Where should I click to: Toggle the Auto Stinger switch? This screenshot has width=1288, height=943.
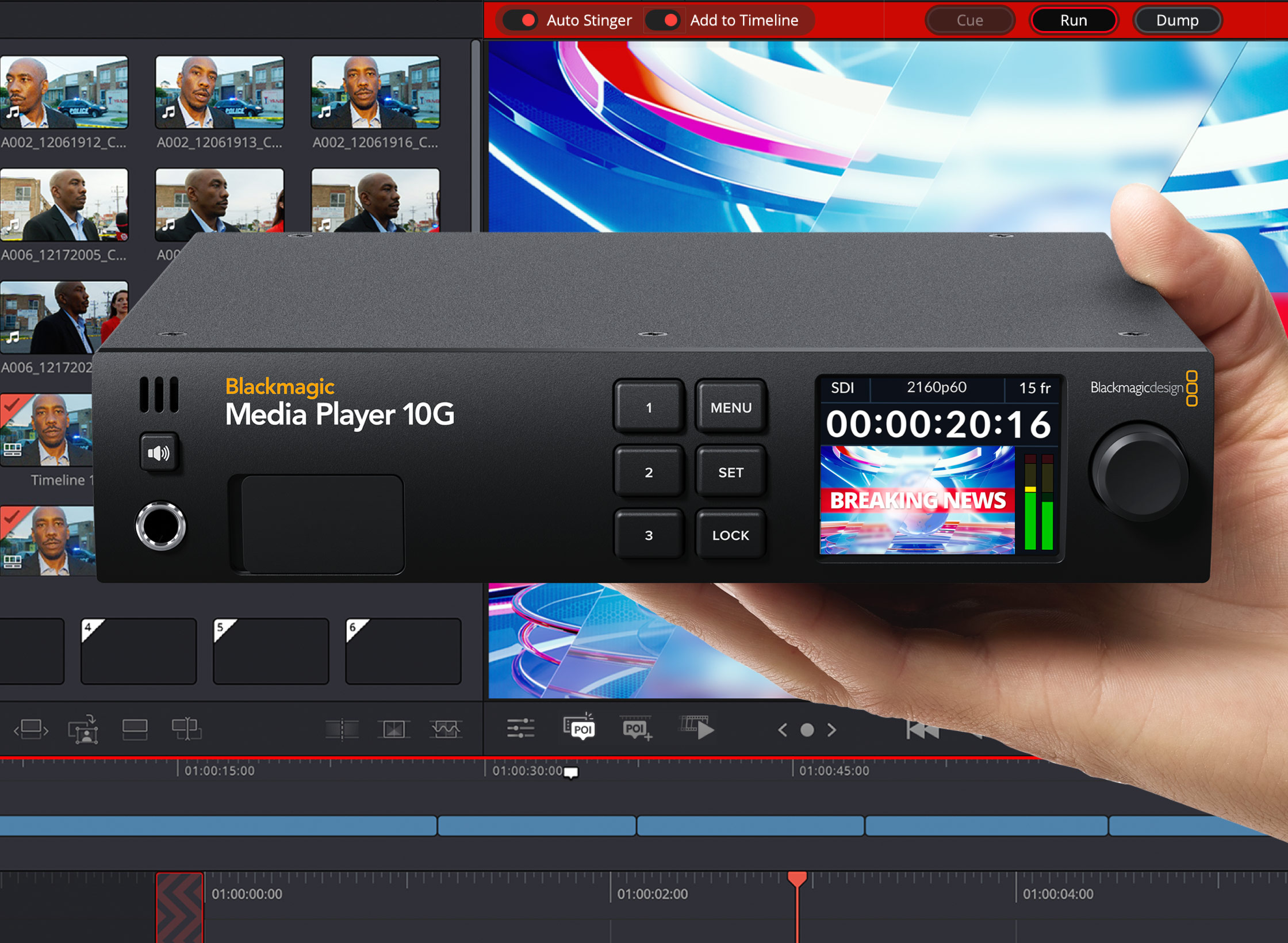[520, 20]
